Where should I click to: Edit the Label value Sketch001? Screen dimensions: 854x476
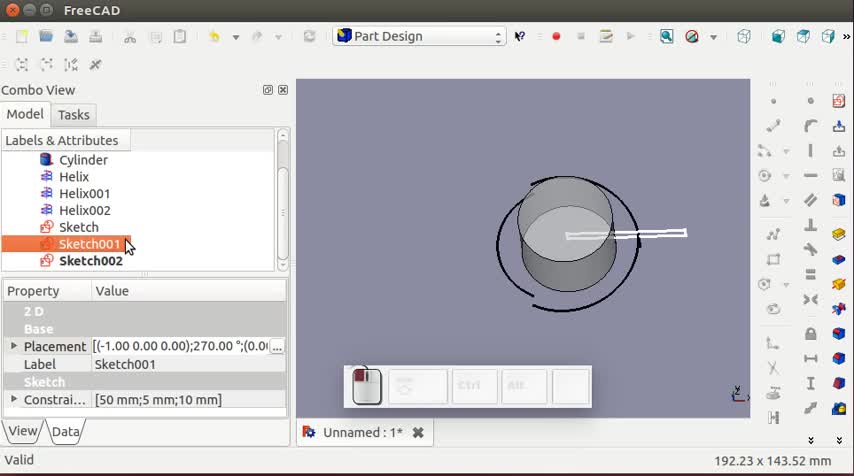coord(188,364)
